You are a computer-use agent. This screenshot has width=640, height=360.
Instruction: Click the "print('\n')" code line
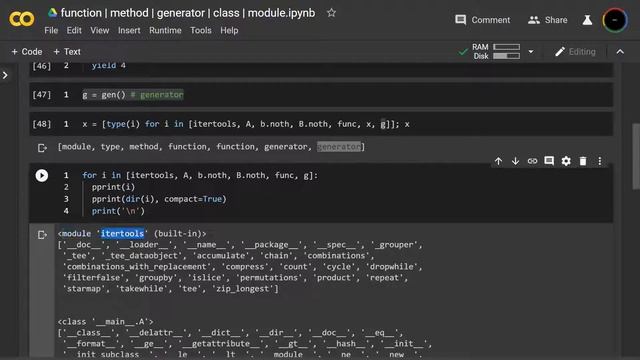[118, 211]
